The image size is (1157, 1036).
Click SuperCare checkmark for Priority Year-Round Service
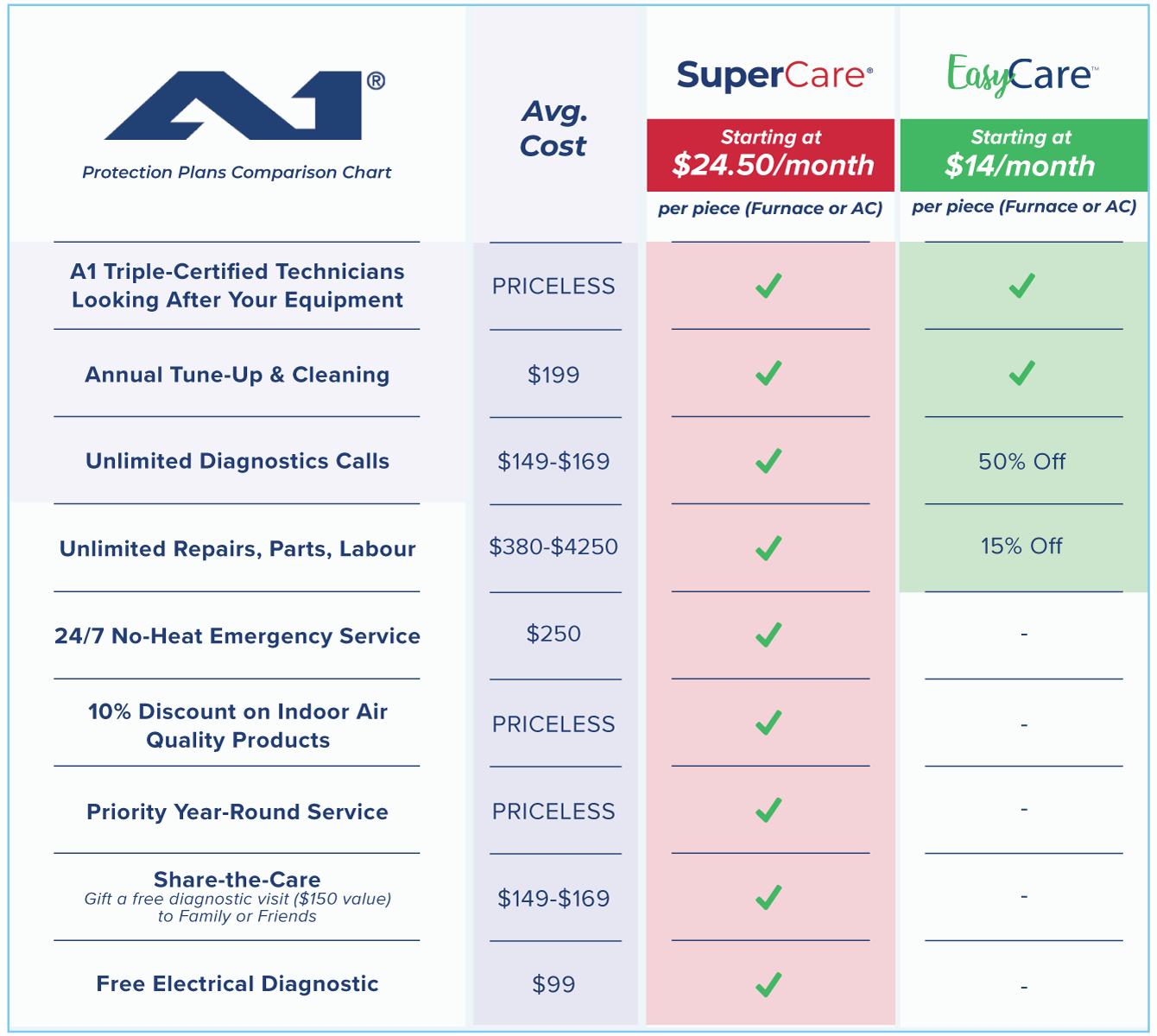click(768, 810)
